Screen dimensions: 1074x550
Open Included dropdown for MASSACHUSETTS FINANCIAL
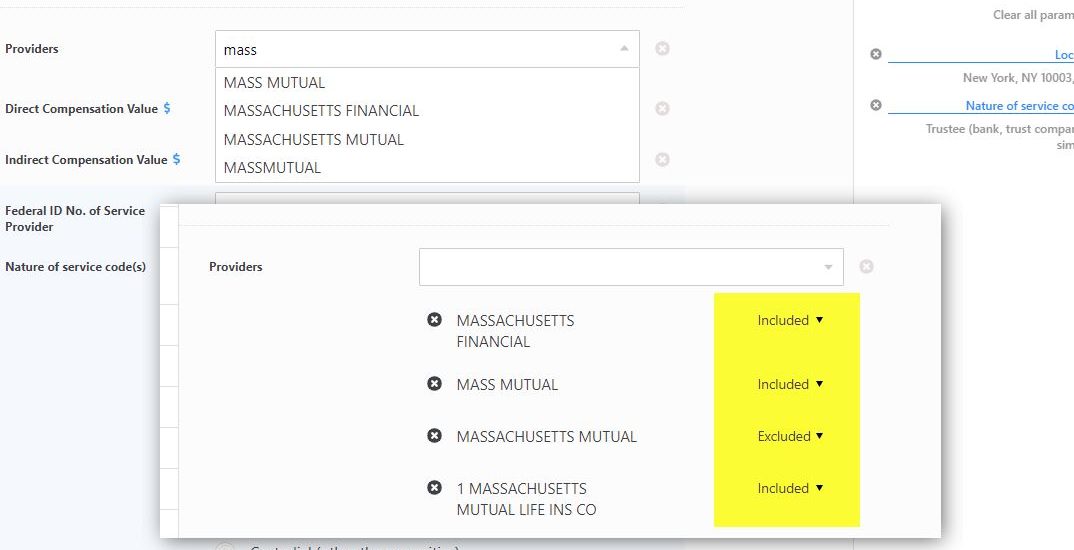[790, 321]
